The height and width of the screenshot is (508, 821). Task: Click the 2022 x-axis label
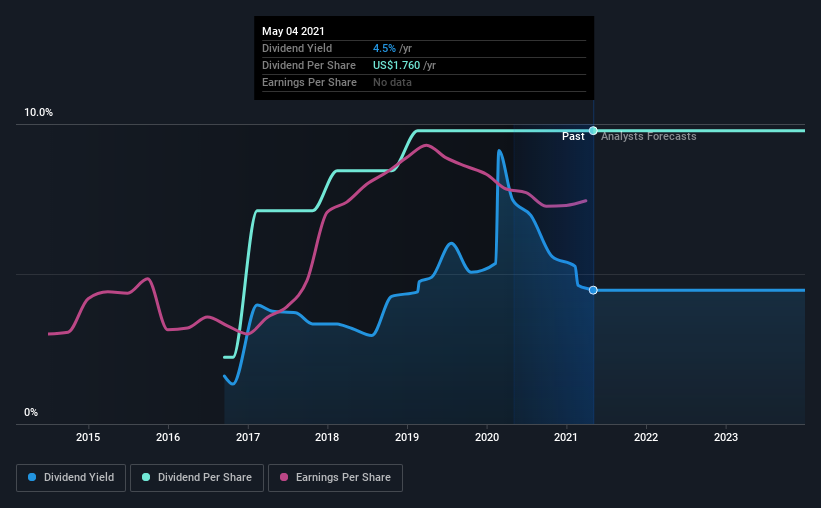(x=646, y=437)
